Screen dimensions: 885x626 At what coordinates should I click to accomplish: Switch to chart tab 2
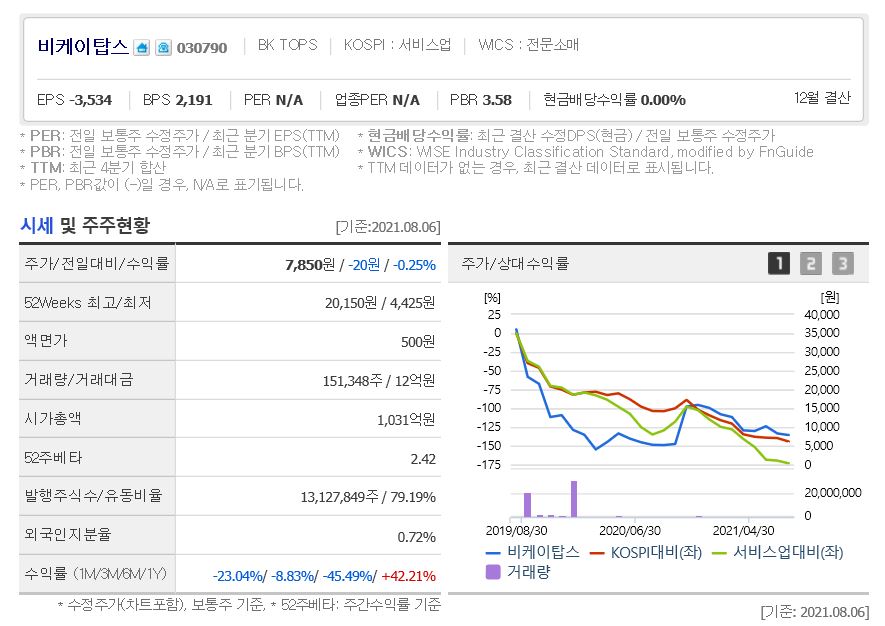[810, 264]
